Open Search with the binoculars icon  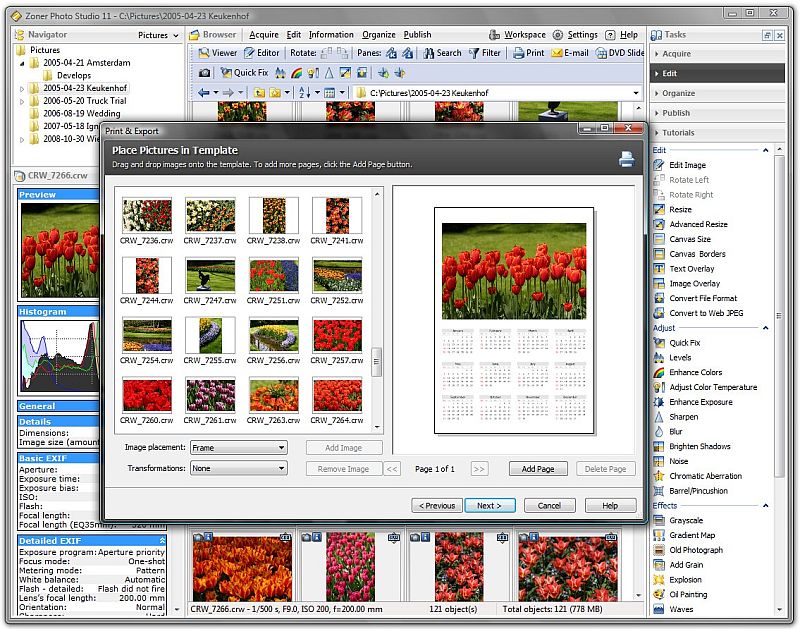click(x=441, y=53)
